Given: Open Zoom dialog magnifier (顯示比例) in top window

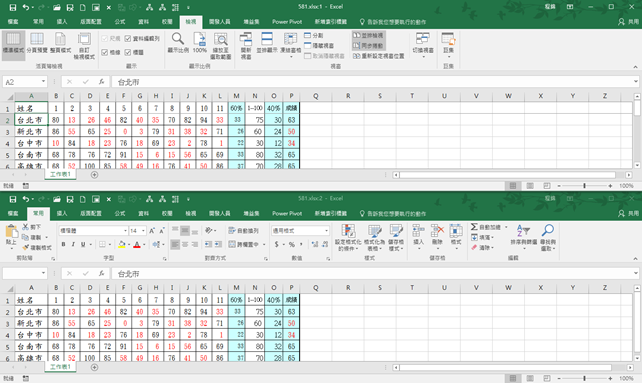Looking at the screenshot, I should click(178, 43).
